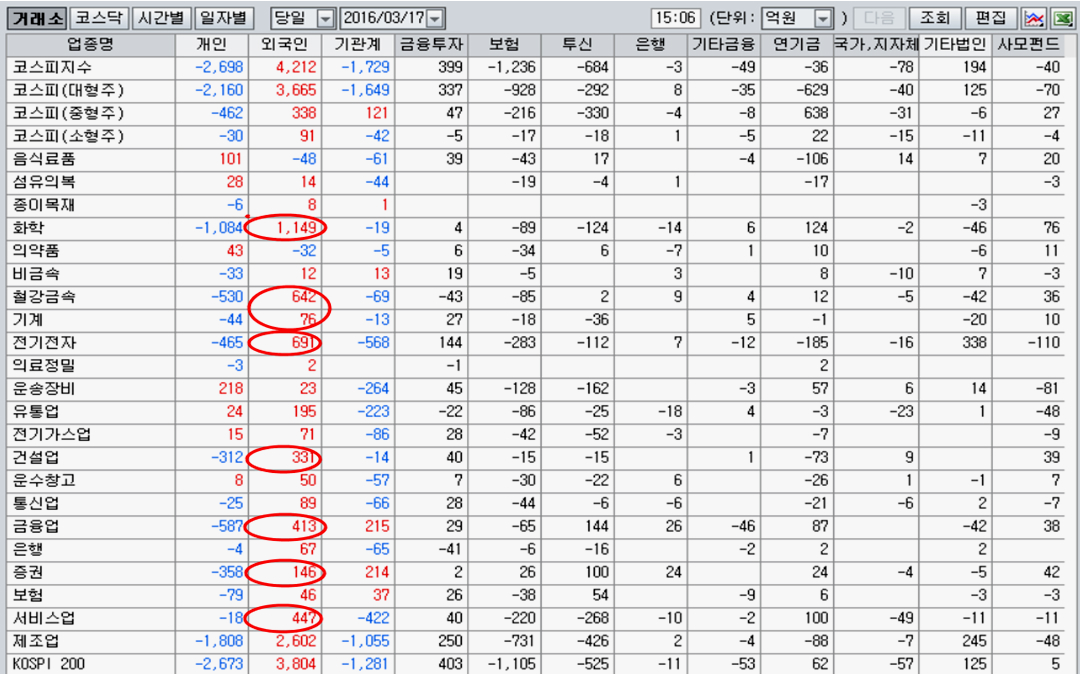
Task: Click the 개인 column header
Action: (x=213, y=44)
